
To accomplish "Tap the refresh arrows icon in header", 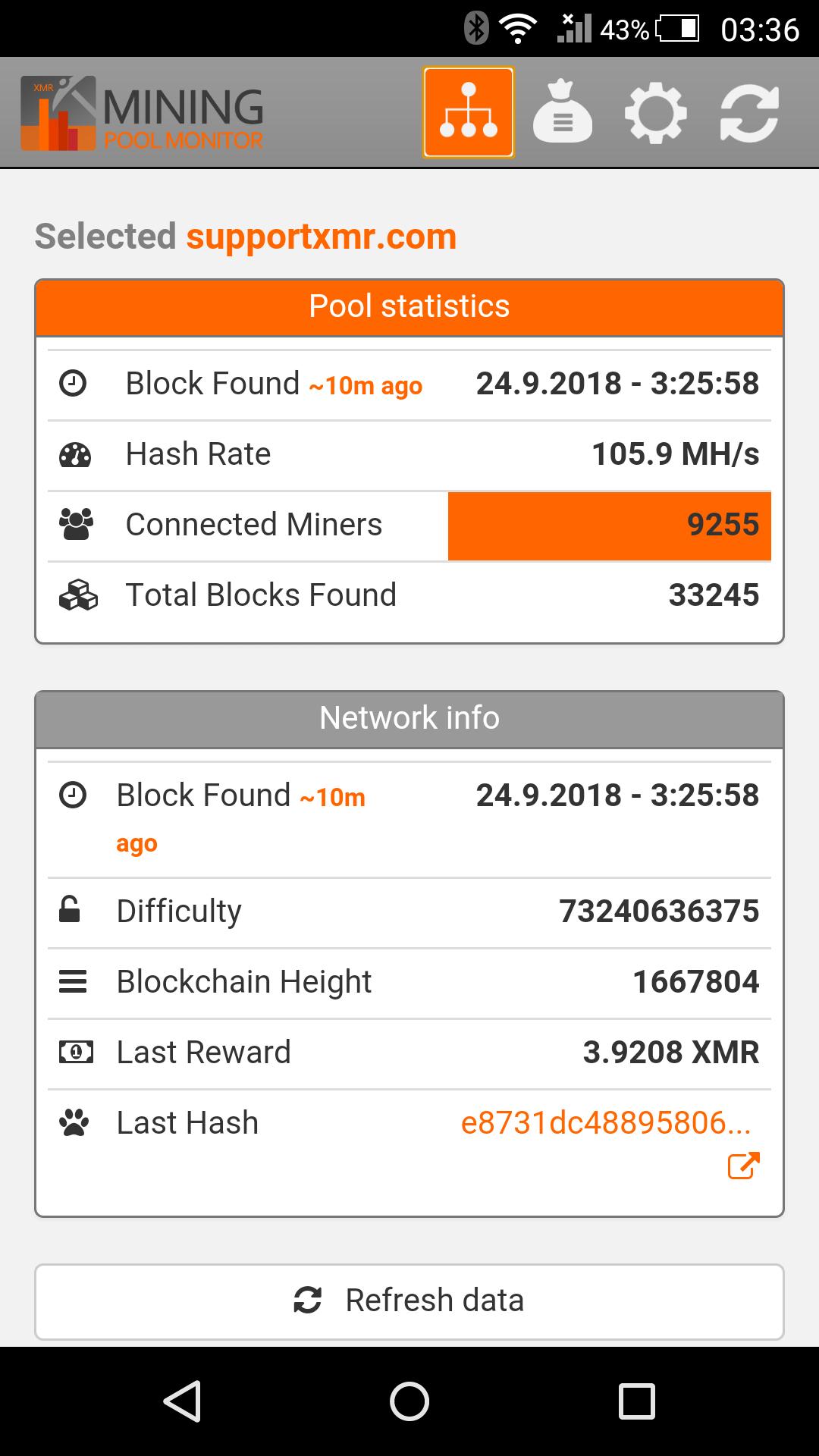I will click(749, 114).
